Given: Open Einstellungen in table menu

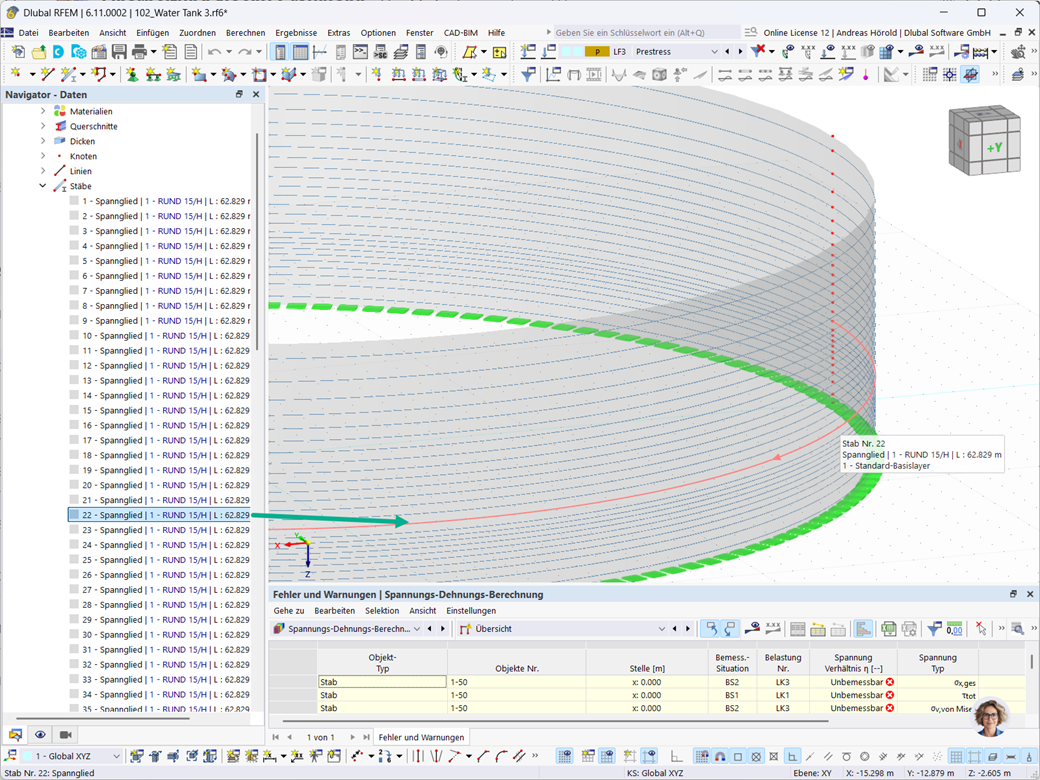Looking at the screenshot, I should pos(471,611).
